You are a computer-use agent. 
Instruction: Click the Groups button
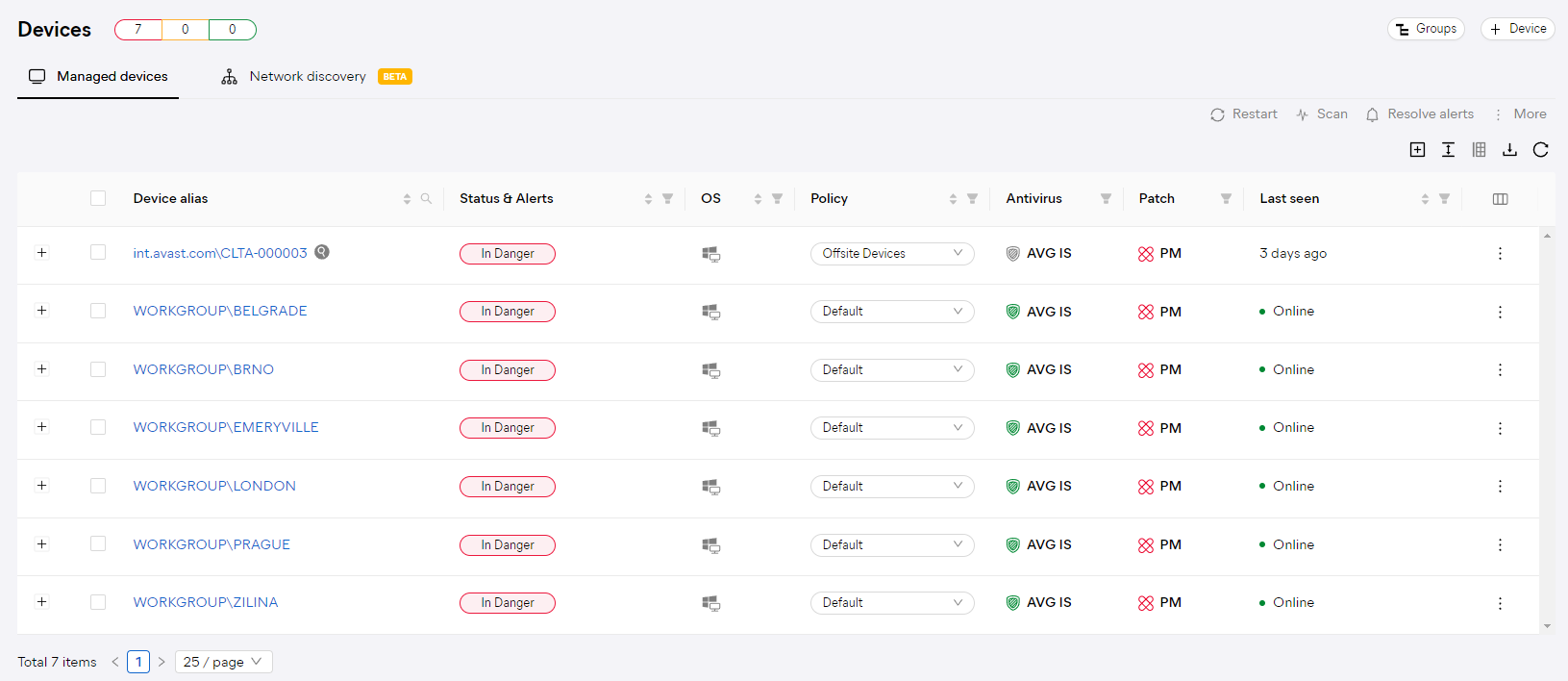click(x=1426, y=29)
